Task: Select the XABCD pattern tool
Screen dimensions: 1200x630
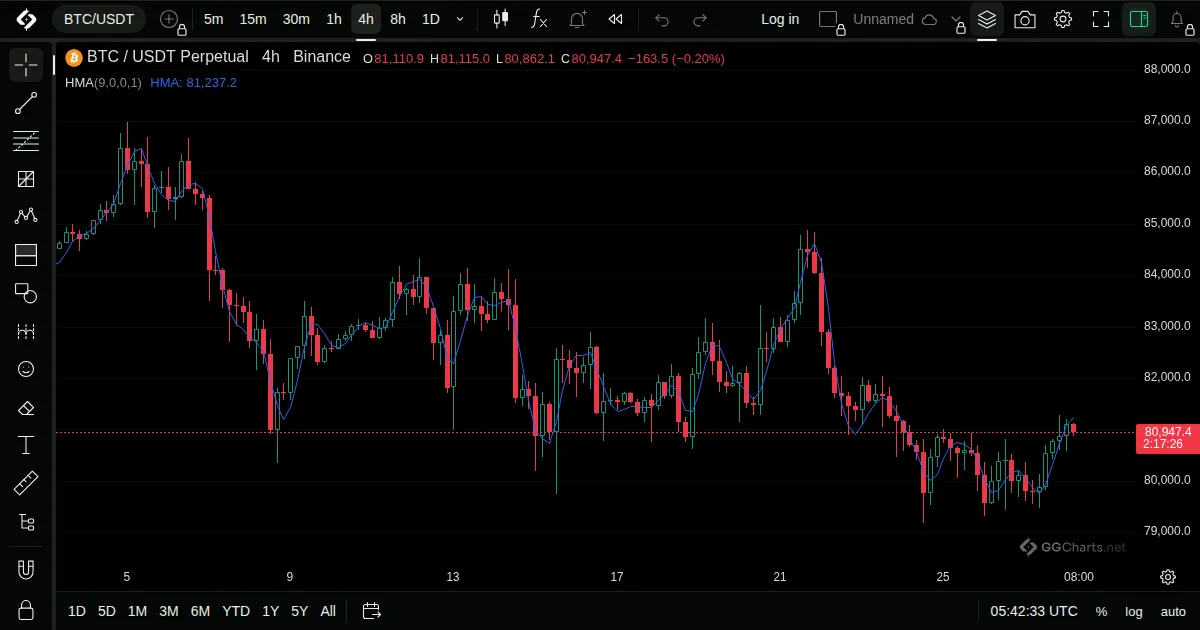Action: 26,217
